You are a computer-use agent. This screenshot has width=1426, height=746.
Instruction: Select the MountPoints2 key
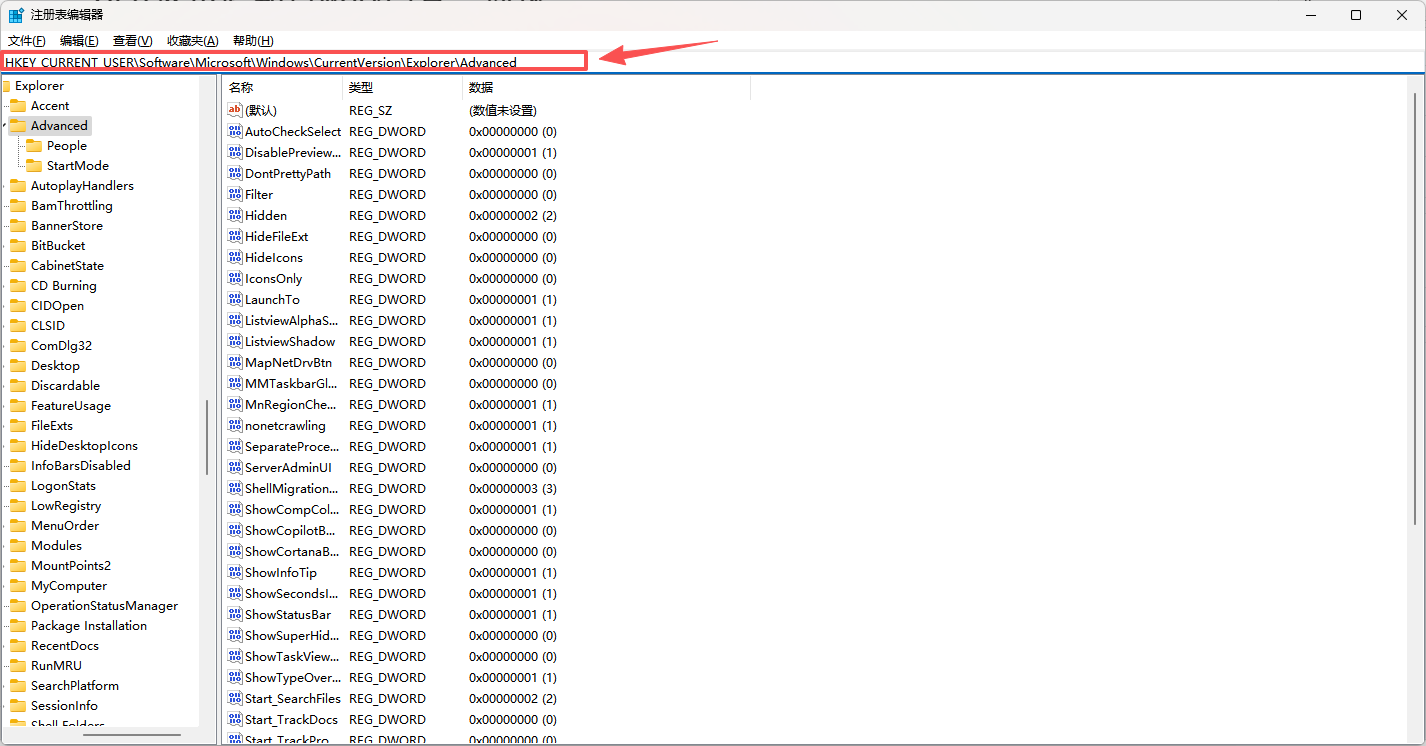(71, 566)
